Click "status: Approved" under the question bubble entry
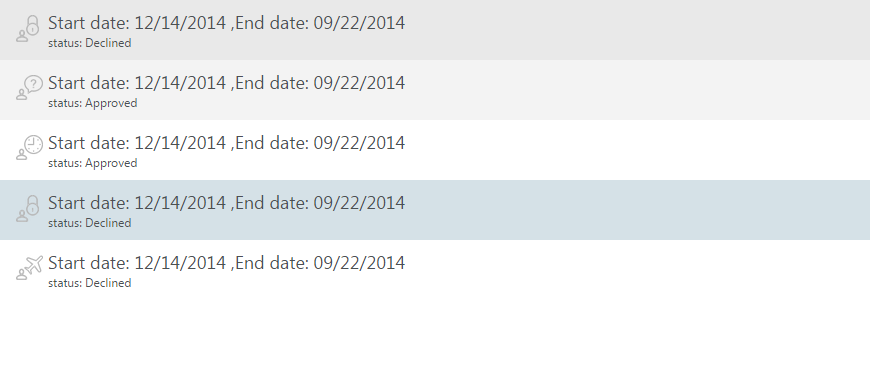Image resolution: width=870 pixels, height=369 pixels. pos(93,103)
